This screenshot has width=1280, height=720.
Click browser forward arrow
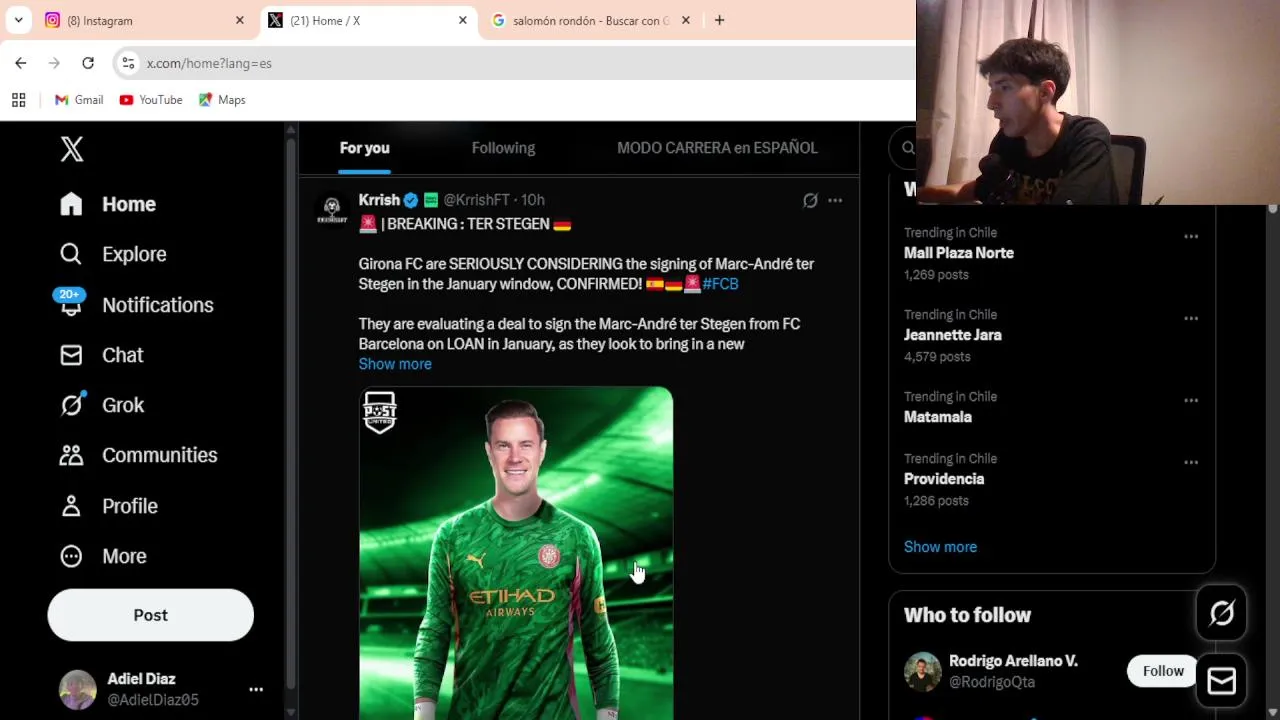(55, 63)
